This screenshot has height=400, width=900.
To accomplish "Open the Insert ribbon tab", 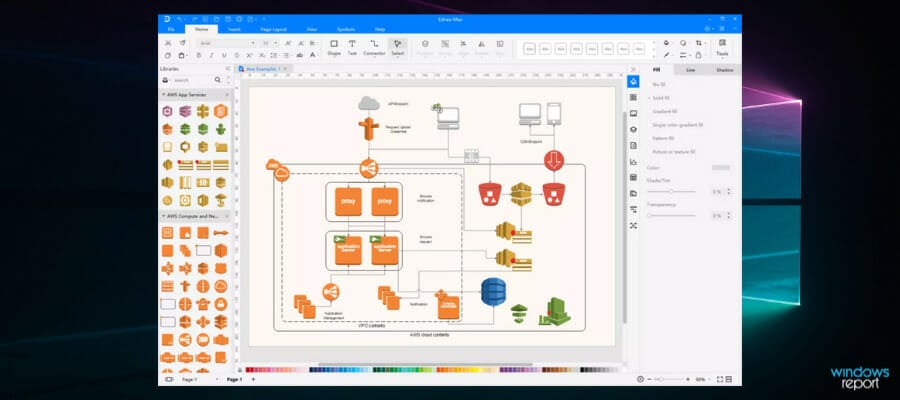I will coord(234,29).
